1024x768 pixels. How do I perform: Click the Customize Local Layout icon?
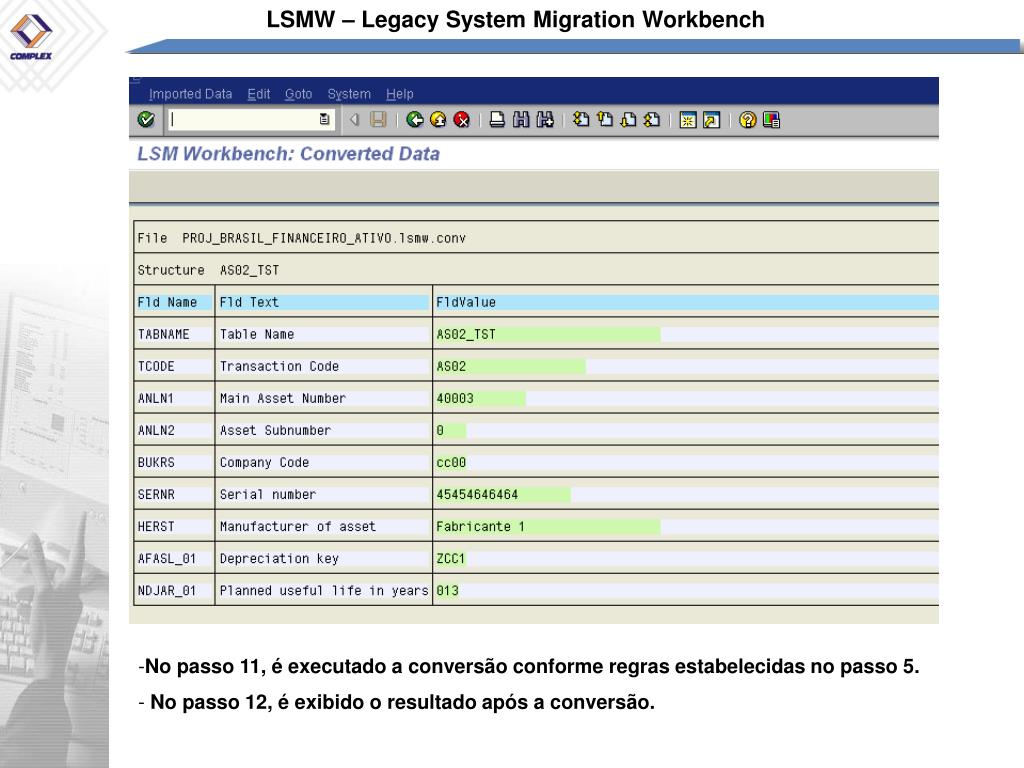771,120
